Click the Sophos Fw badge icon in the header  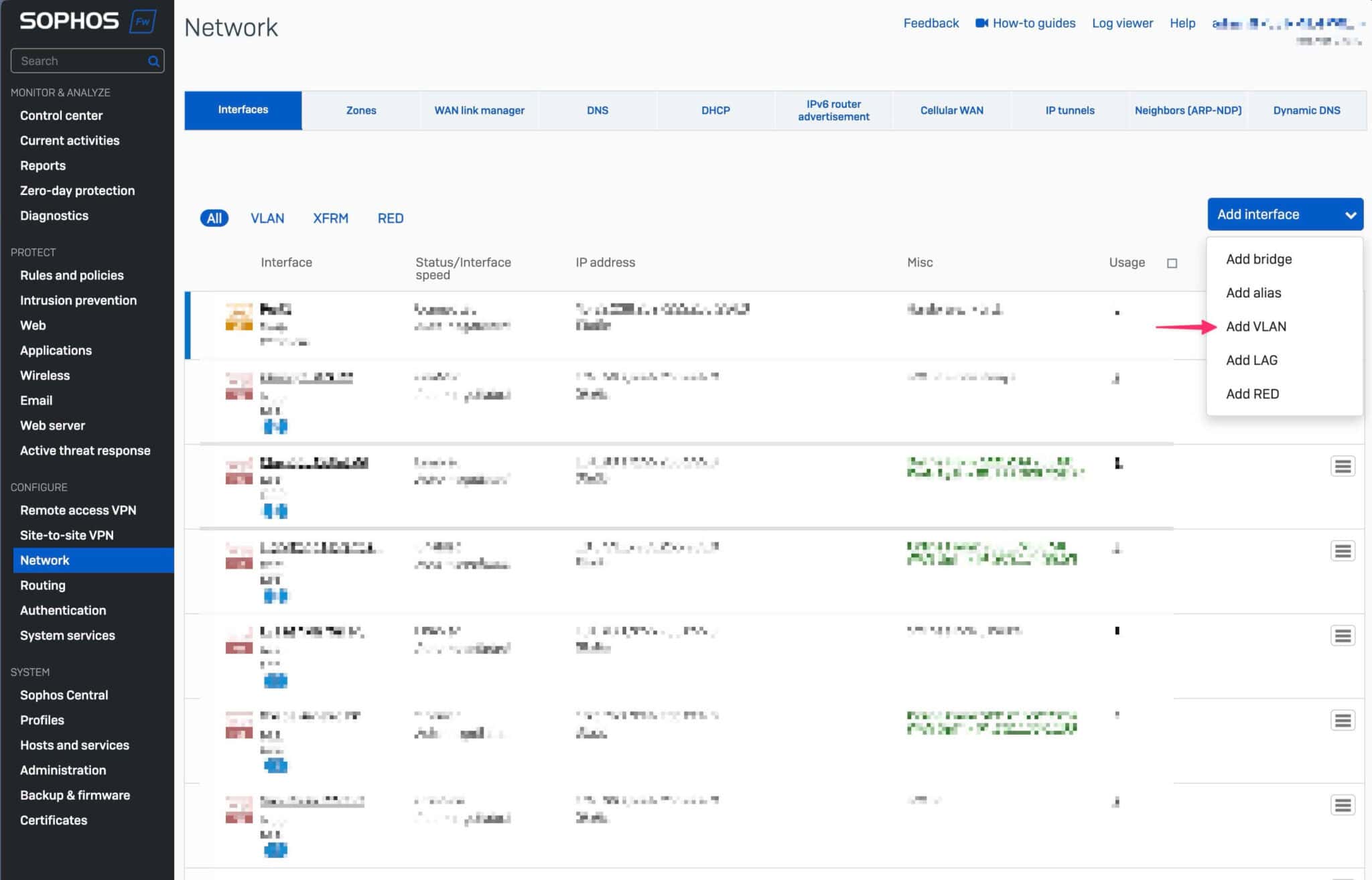143,21
